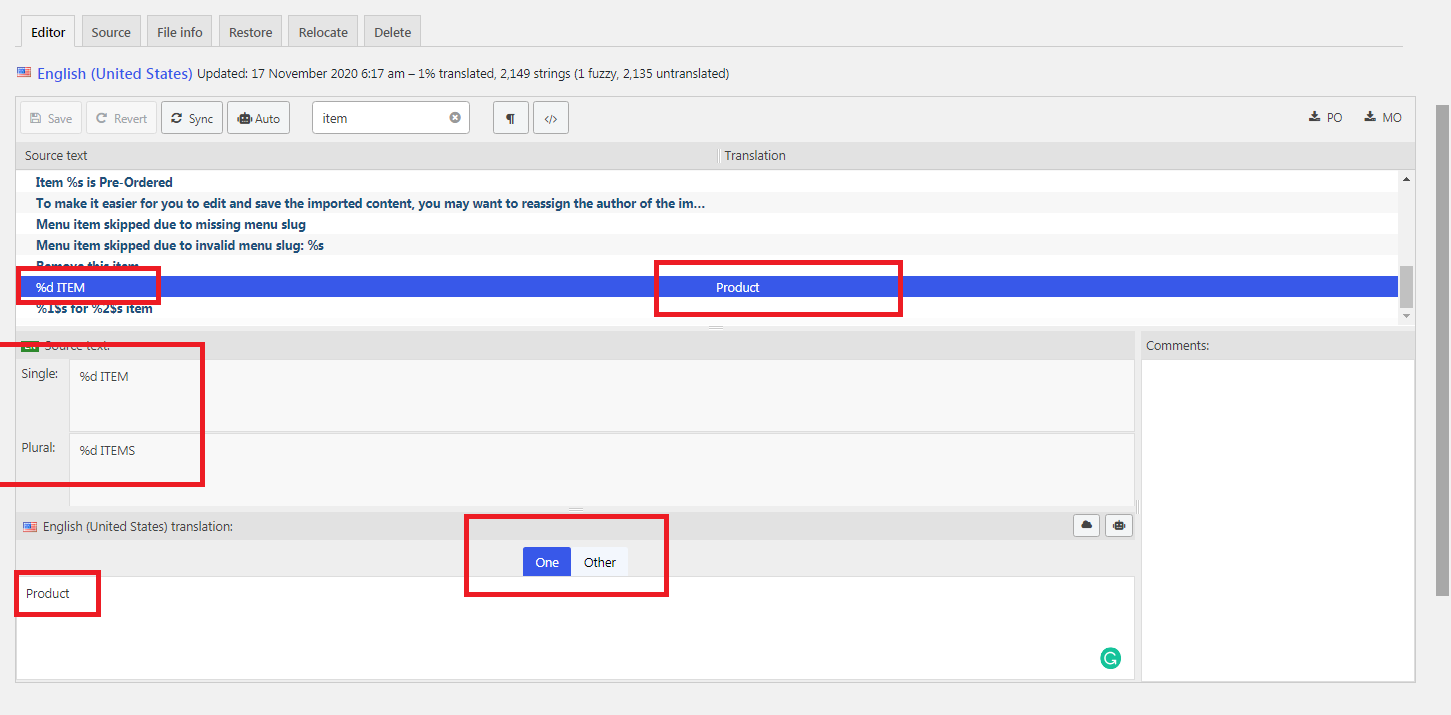Click the 'Product' translation cell in the selected row
The image size is (1451, 715).
point(738,287)
